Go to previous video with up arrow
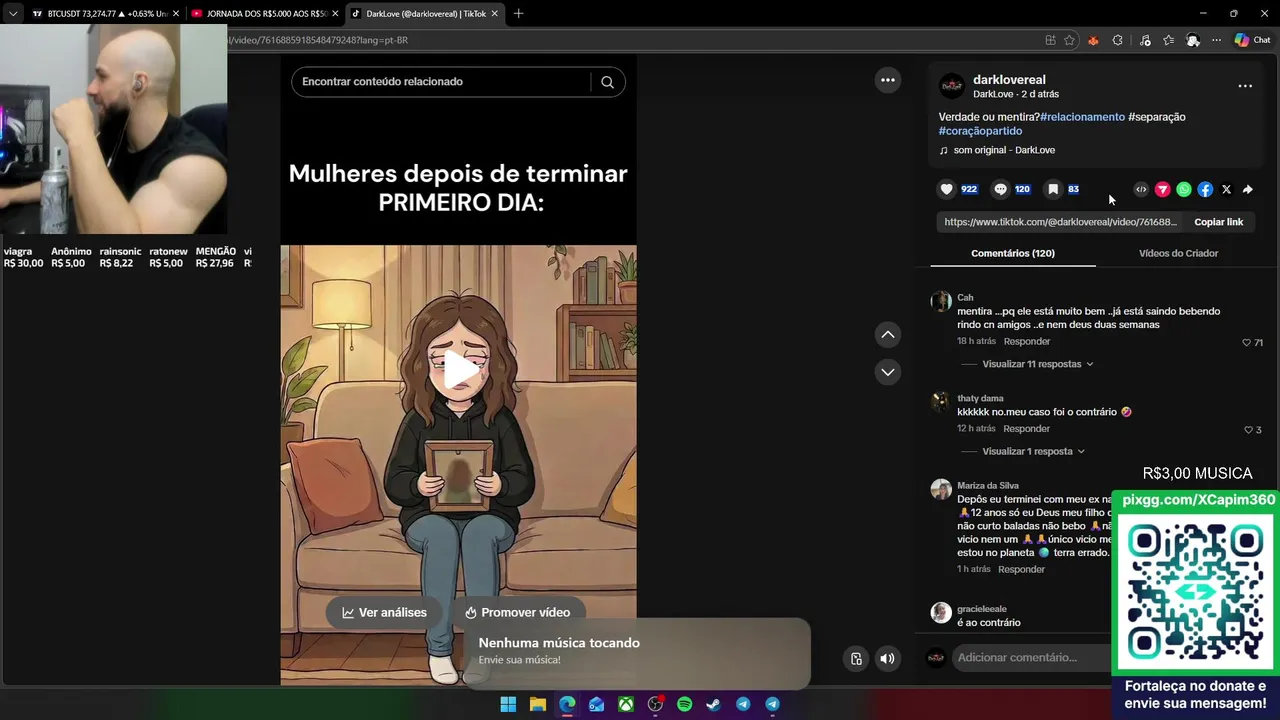Screen dimensions: 1280x720 coord(887,334)
